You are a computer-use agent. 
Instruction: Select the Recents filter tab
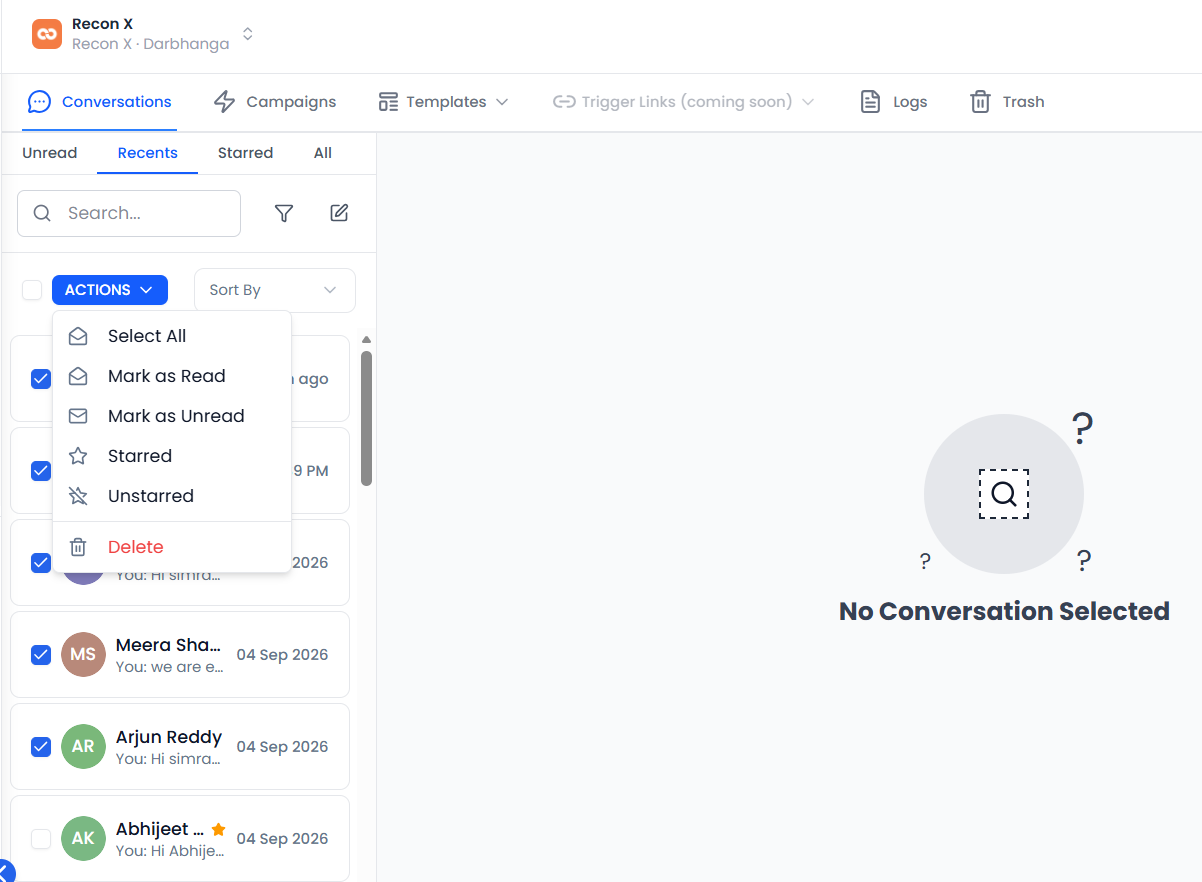tap(148, 153)
